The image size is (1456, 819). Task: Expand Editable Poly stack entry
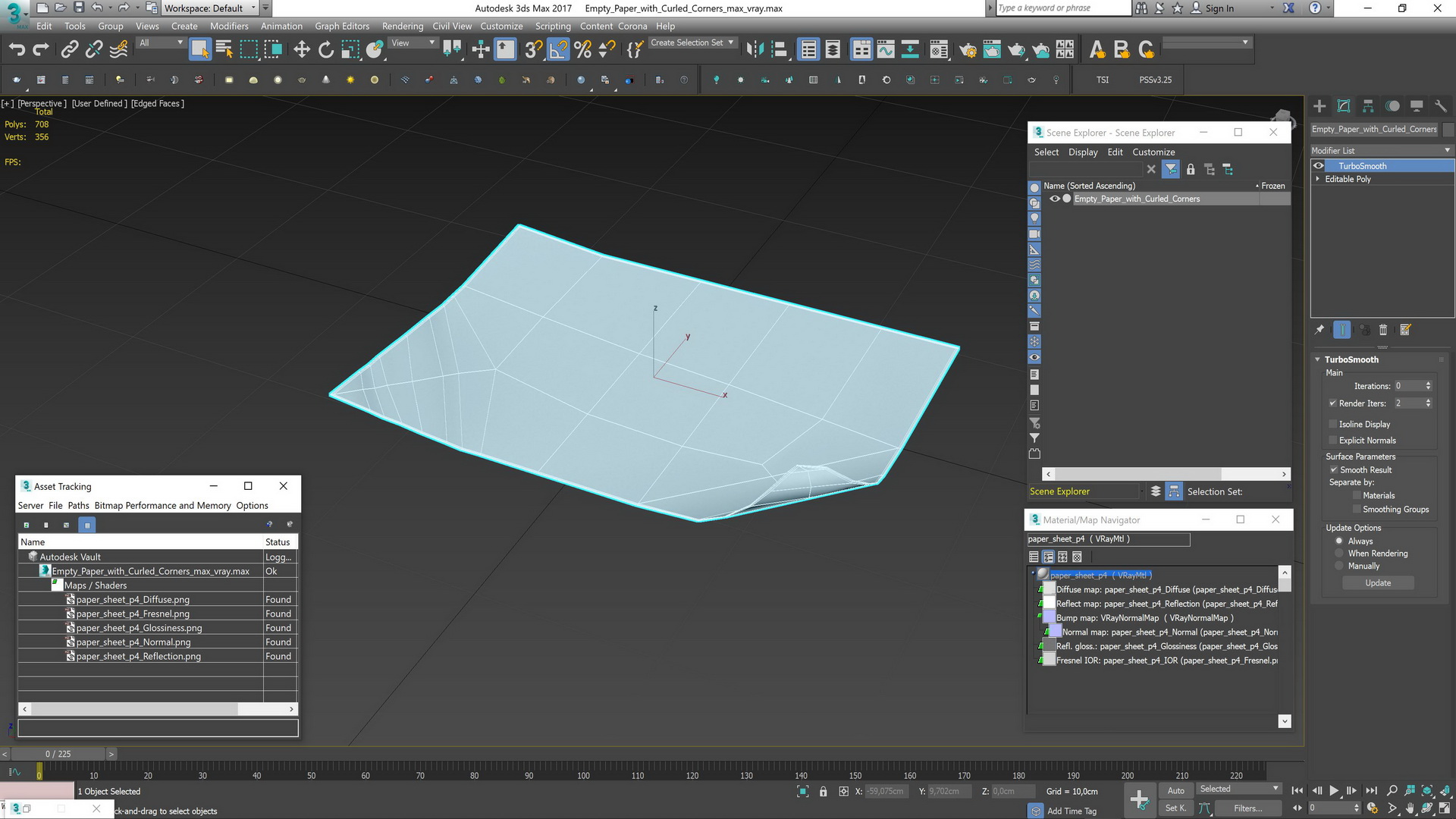(x=1318, y=179)
